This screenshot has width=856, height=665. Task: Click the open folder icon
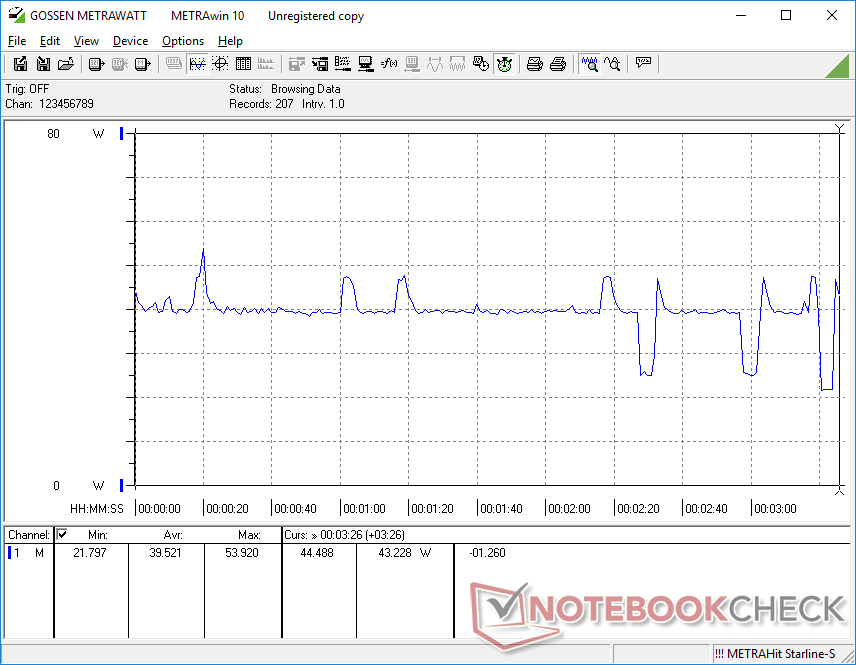(x=66, y=64)
